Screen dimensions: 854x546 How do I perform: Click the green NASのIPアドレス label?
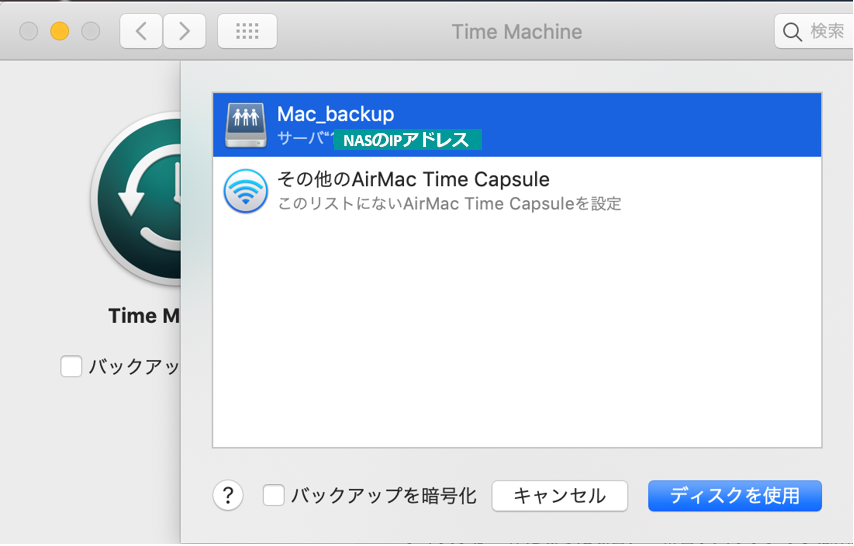tap(406, 140)
